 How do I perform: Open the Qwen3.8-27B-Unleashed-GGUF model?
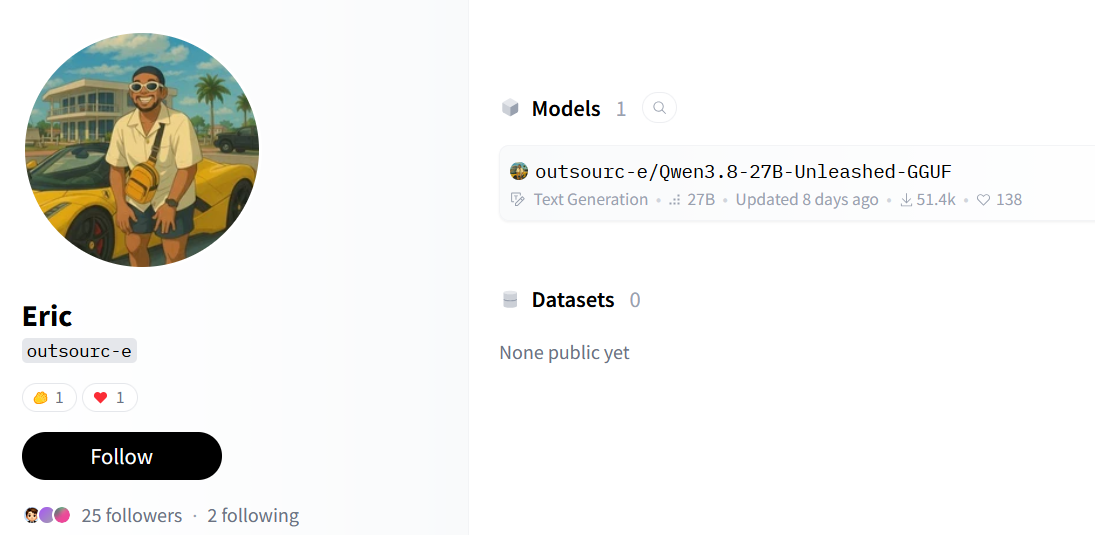click(744, 171)
